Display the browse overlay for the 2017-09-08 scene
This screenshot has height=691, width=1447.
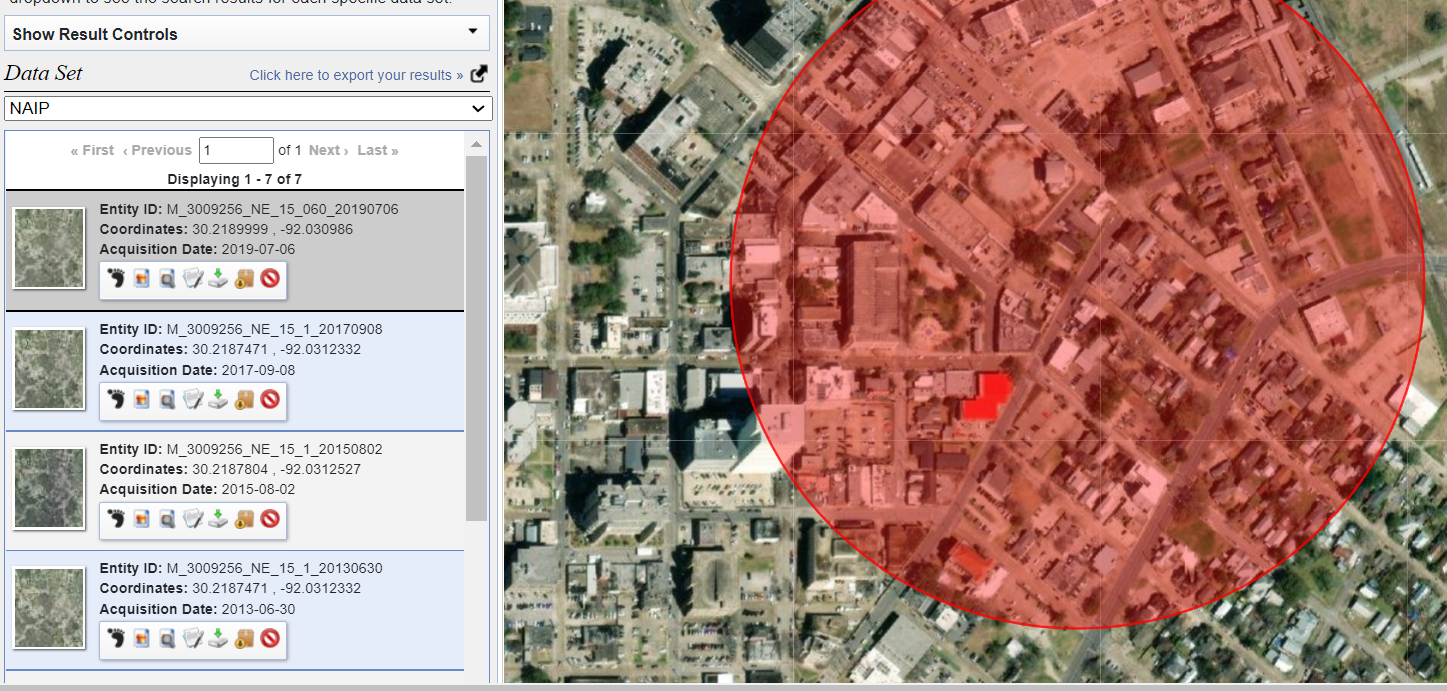(141, 399)
